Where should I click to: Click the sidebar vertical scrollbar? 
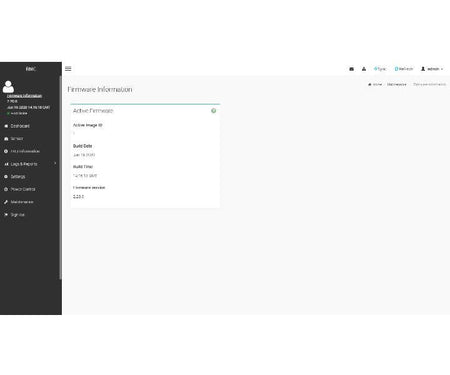[60, 178]
